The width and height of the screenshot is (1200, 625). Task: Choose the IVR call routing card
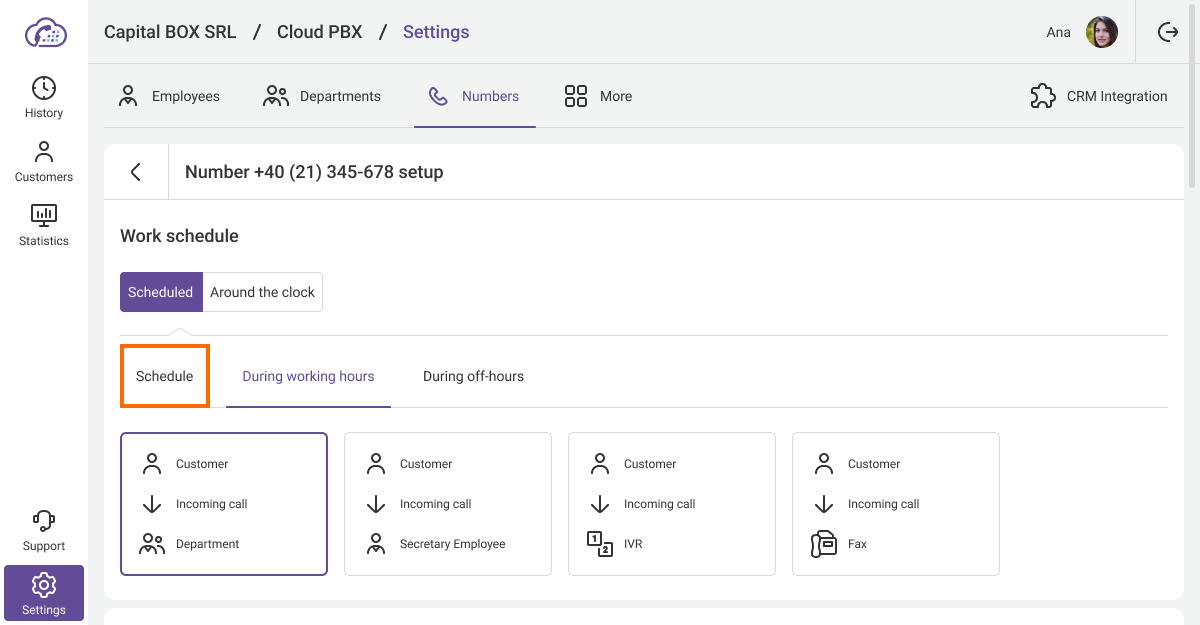point(672,504)
